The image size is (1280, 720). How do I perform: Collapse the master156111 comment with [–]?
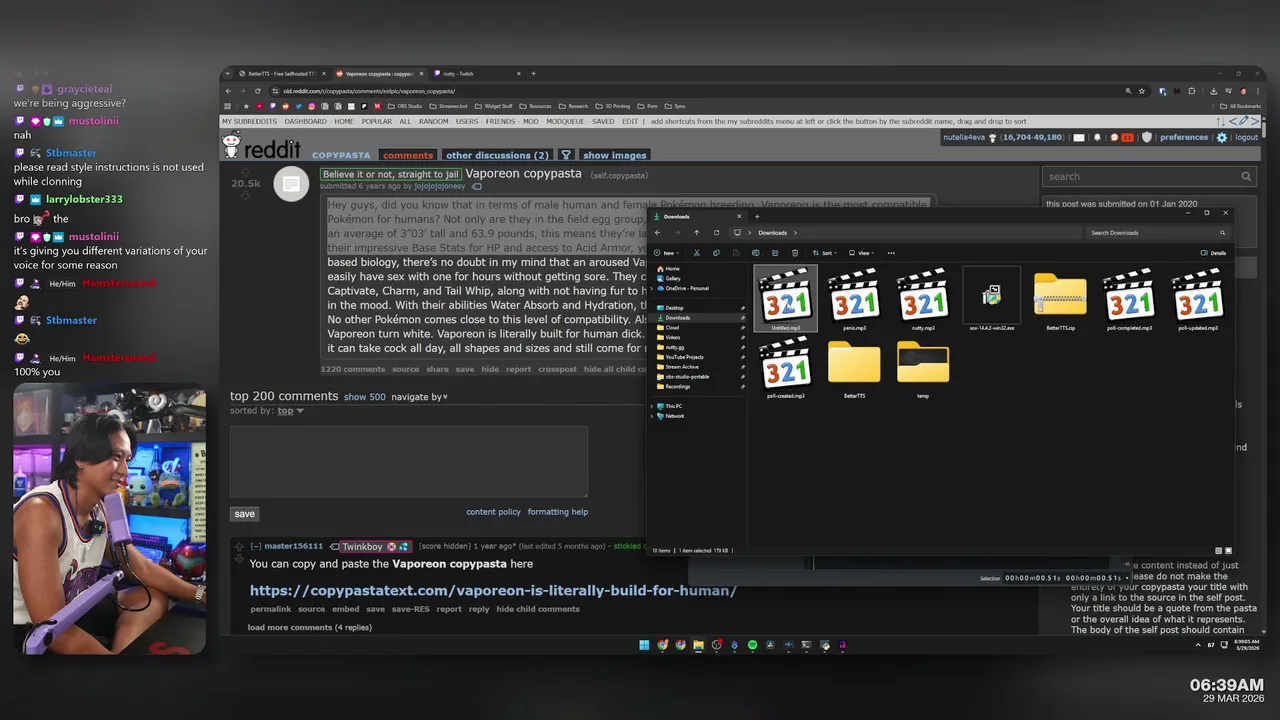[256, 546]
